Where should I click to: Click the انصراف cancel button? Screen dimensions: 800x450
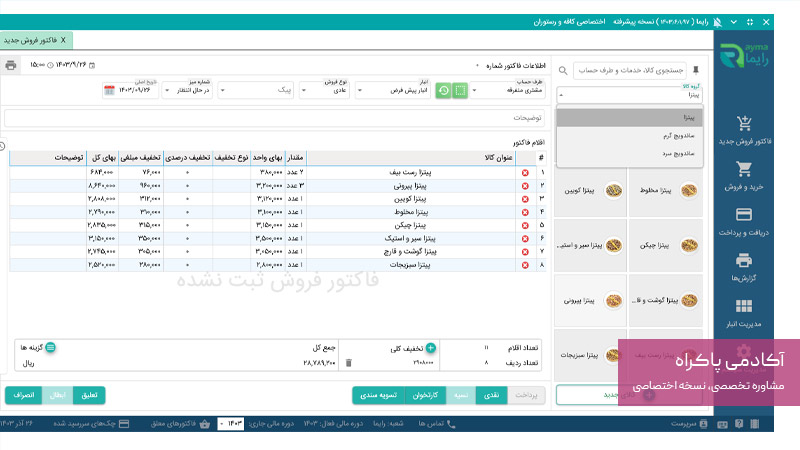point(23,395)
